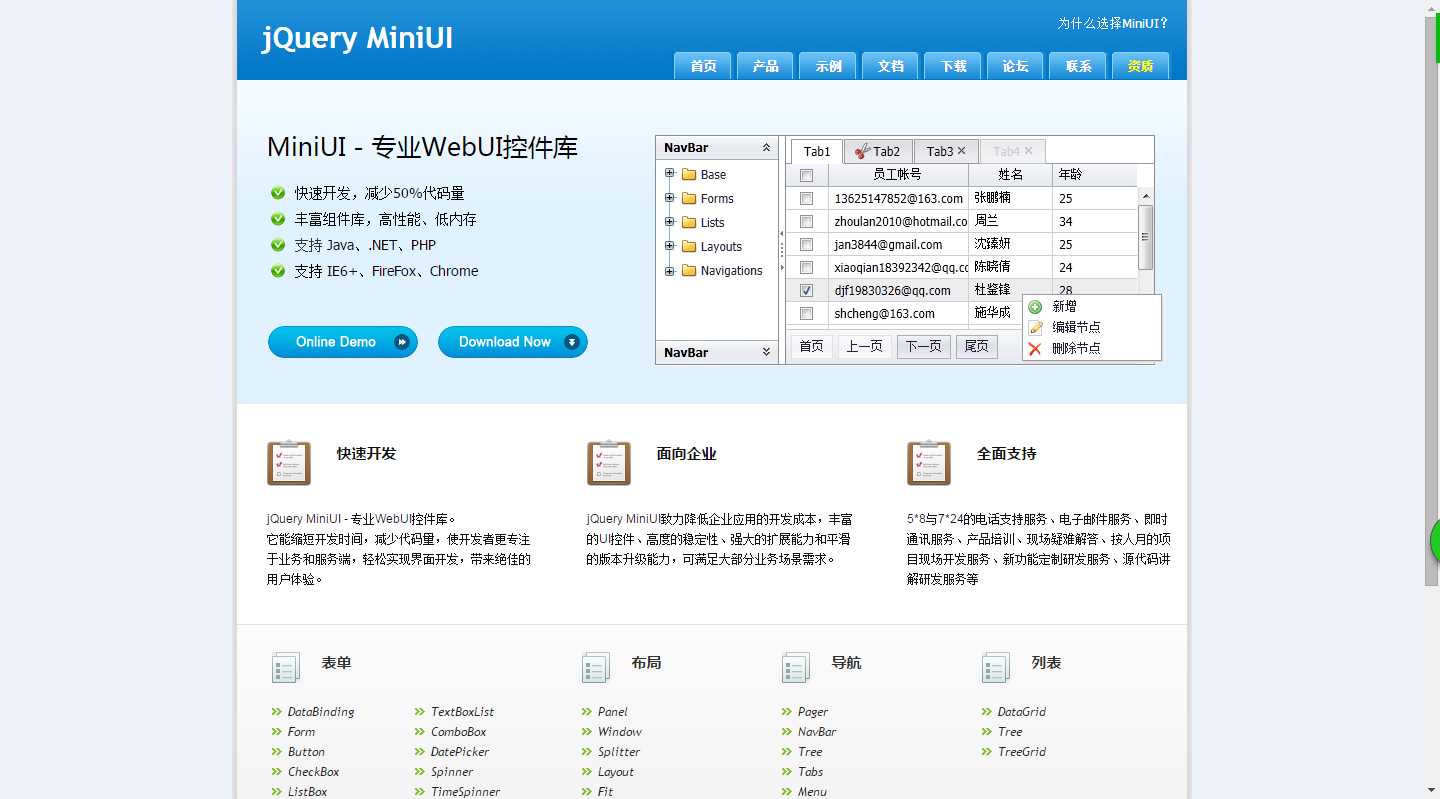
Task: Expand the Base tree node
Action: (x=670, y=174)
